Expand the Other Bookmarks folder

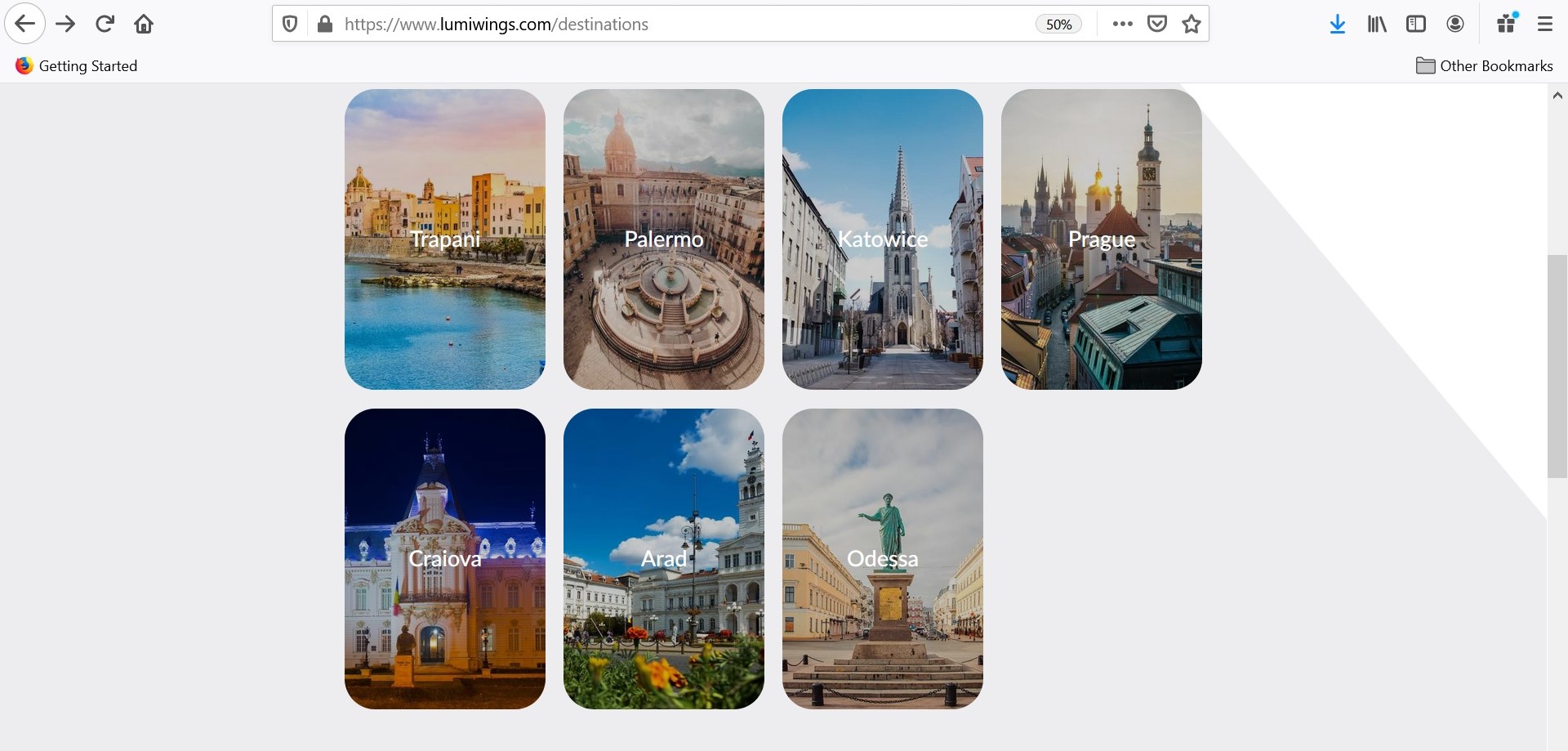click(x=1484, y=66)
